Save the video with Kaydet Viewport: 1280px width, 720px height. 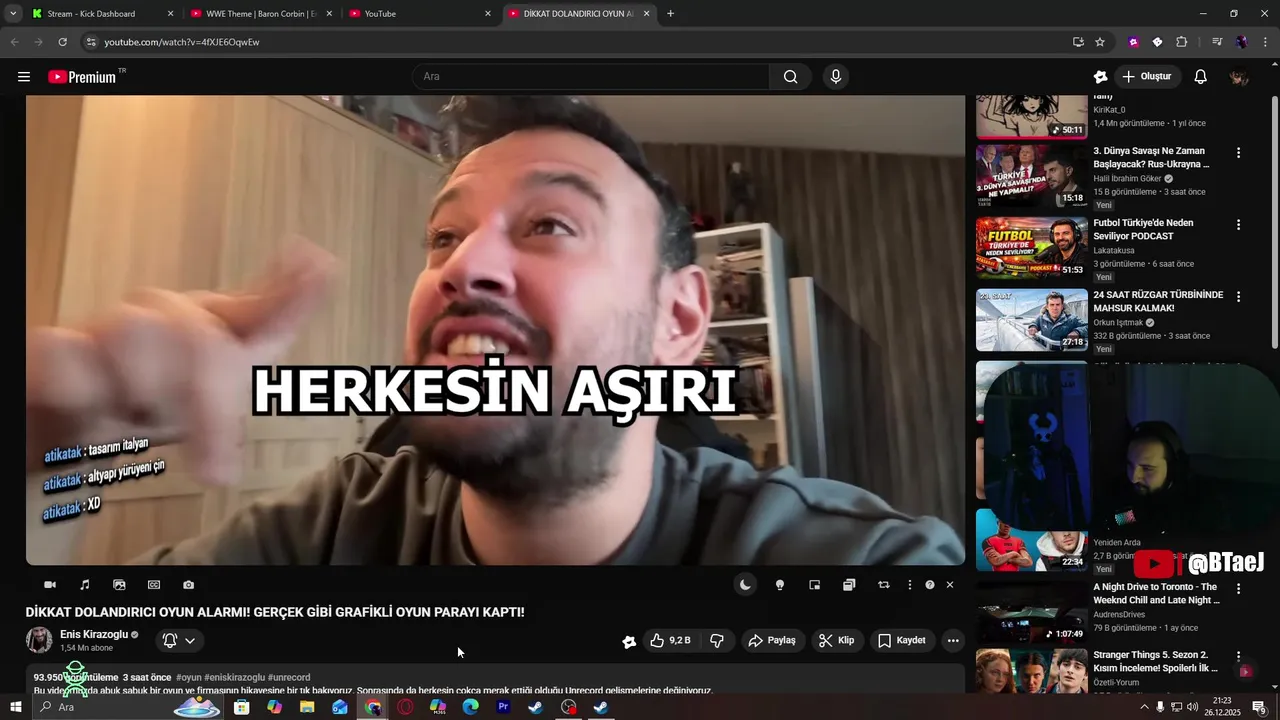(x=902, y=640)
